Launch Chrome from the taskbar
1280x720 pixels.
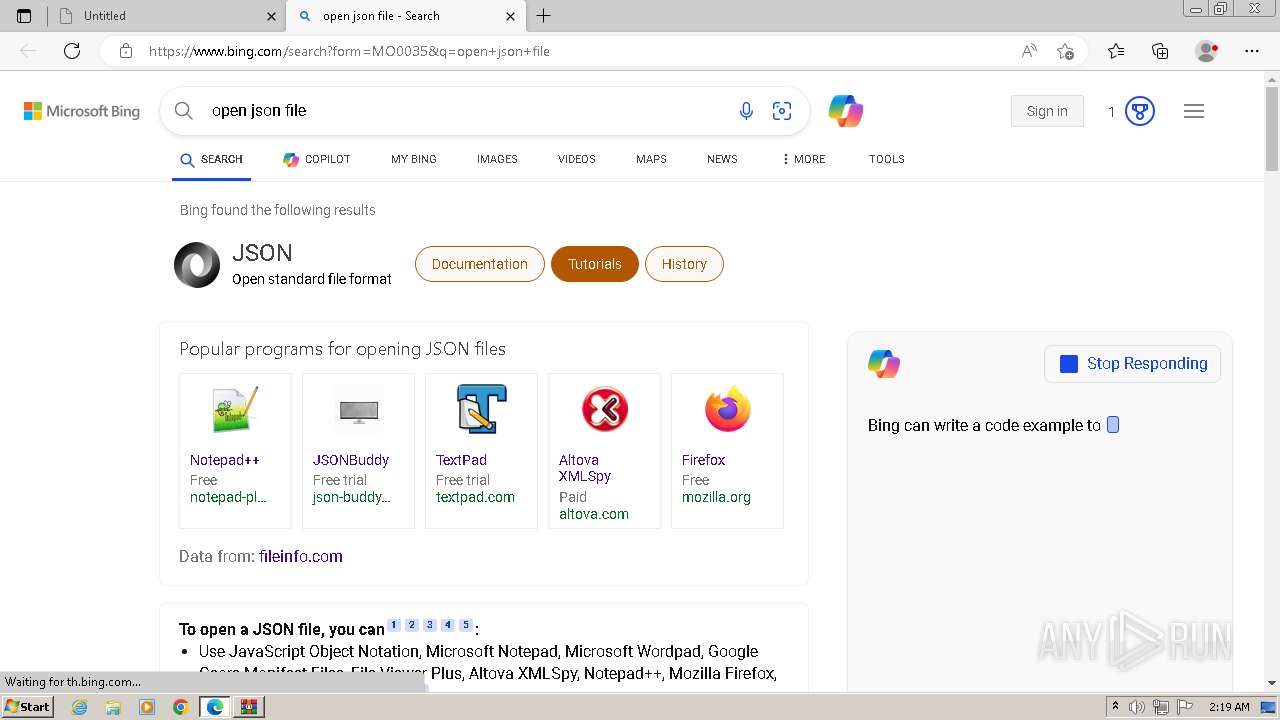point(181,707)
